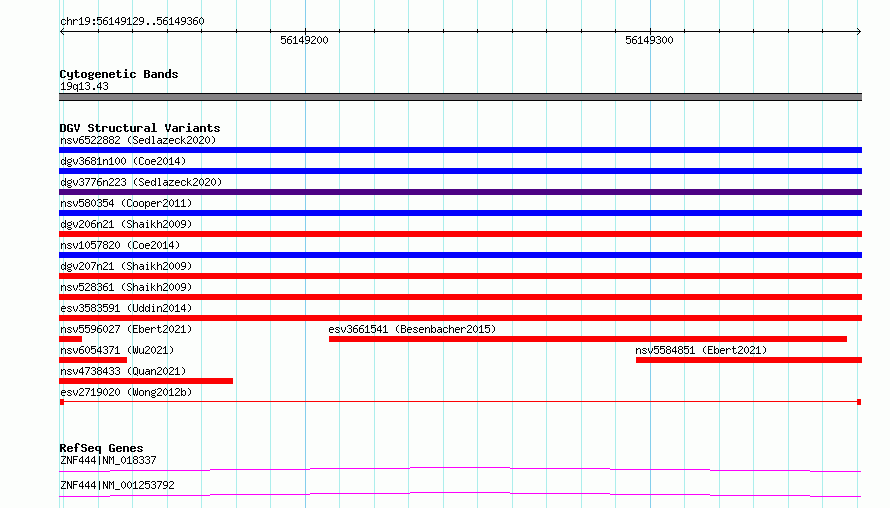
Task: Open variant nsv5596027 (Ebert2021) label
Action: (126, 329)
